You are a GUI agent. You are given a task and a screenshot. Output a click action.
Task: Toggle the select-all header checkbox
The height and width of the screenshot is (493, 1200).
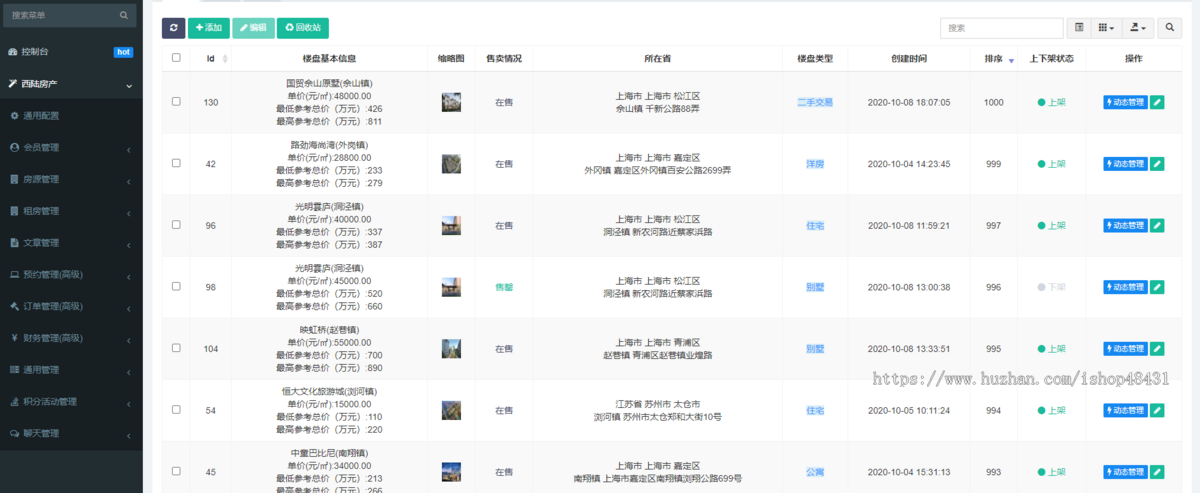[176, 58]
